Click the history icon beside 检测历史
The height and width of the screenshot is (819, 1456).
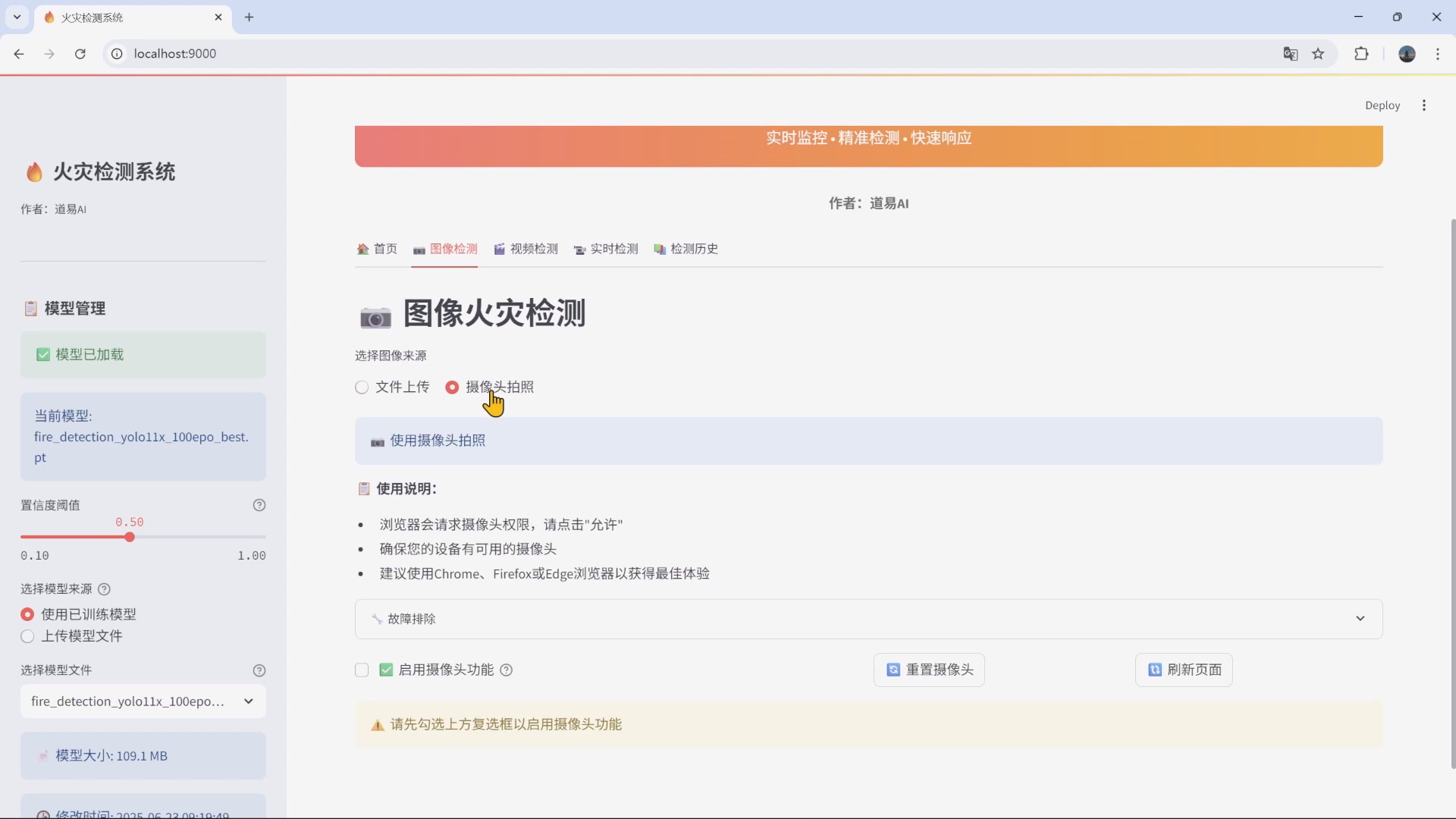[660, 249]
